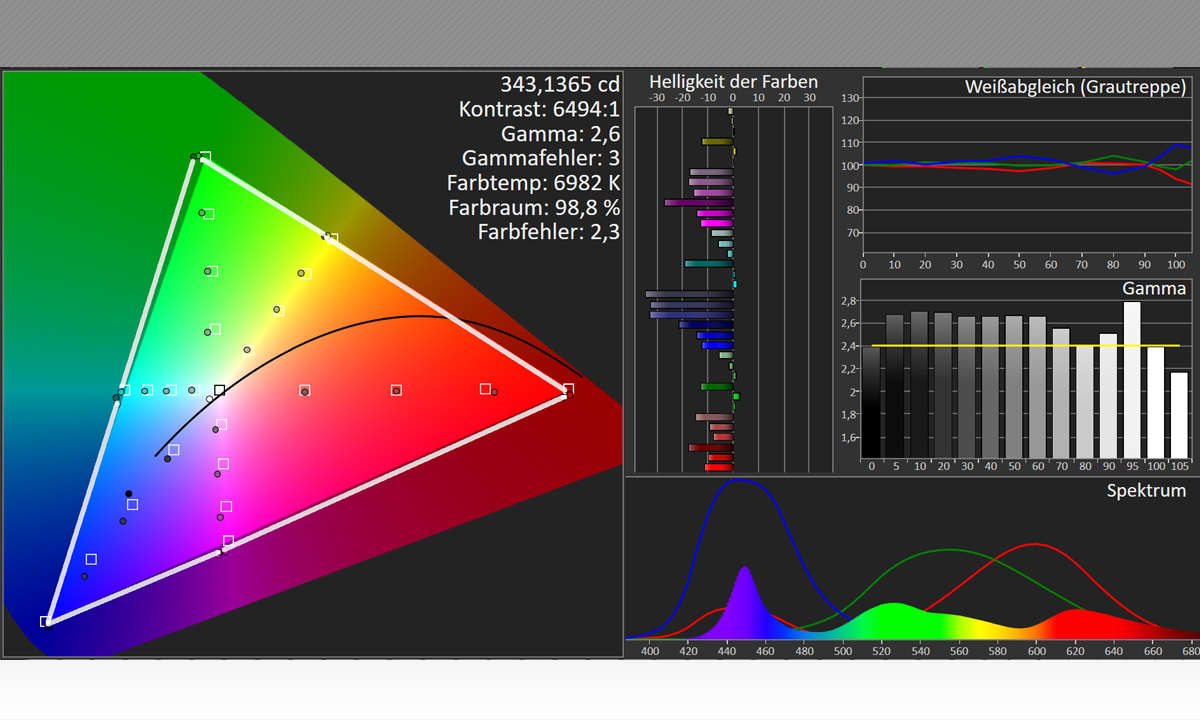1200x720 pixels.
Task: Click the 130 label on Weißabgleich axis
Action: tap(851, 98)
